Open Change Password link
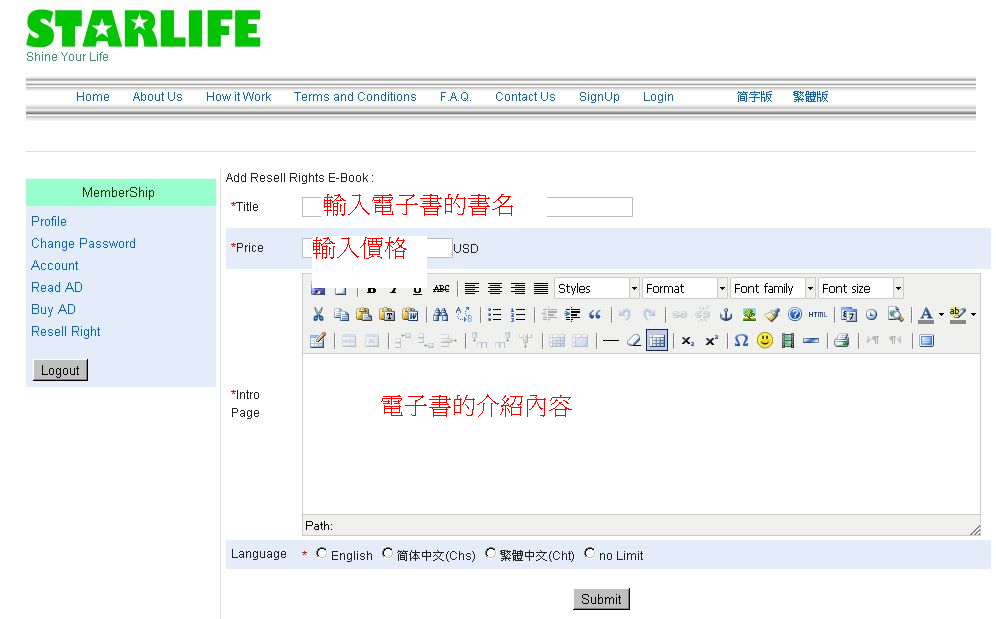996x619 pixels. 83,243
